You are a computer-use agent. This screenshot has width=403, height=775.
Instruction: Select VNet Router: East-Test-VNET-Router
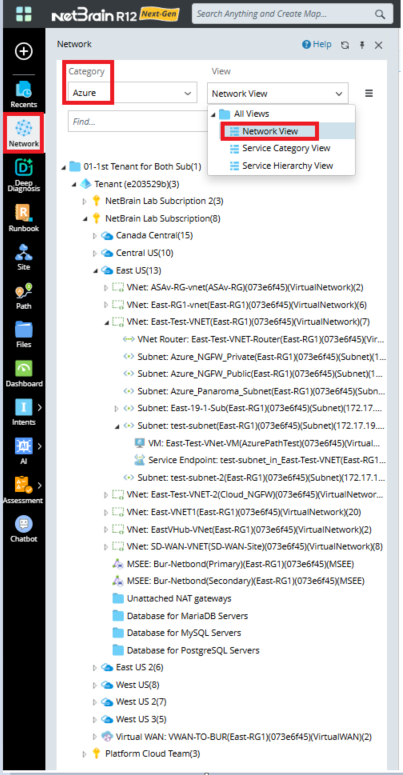tap(252, 339)
